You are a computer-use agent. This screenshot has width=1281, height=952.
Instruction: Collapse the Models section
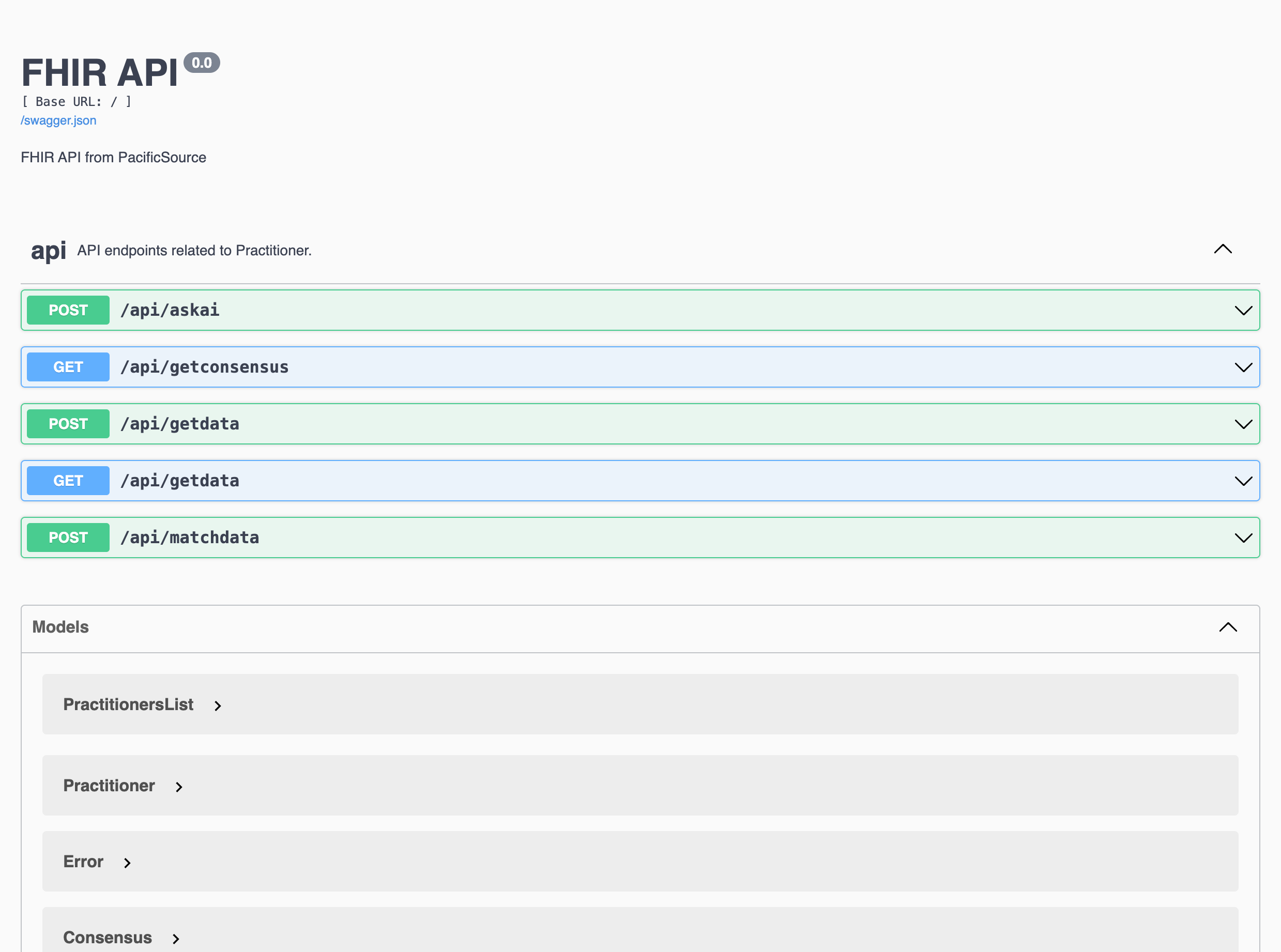(x=1228, y=627)
